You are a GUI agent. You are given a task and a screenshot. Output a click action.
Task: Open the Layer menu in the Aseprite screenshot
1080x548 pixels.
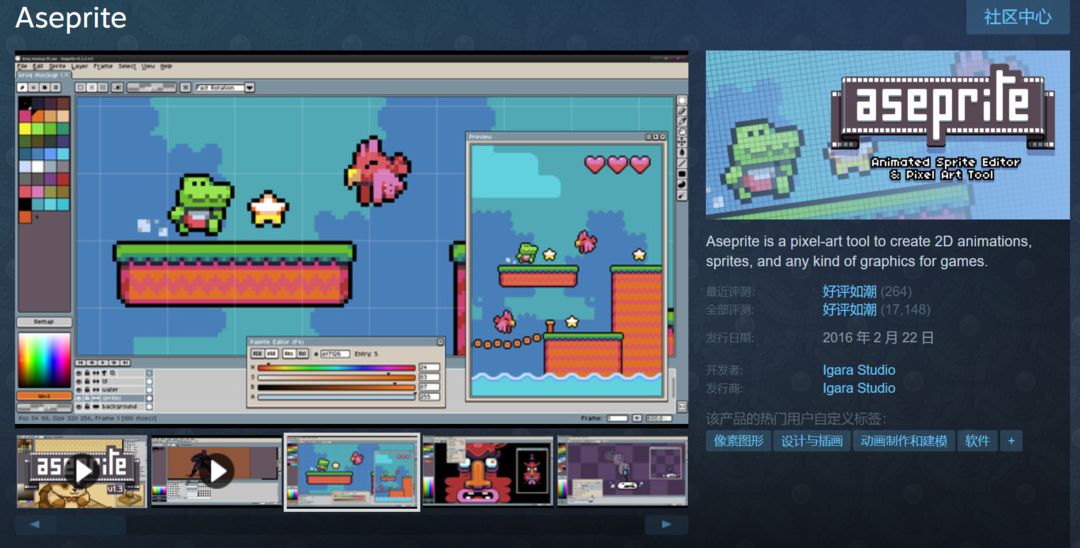tap(79, 66)
